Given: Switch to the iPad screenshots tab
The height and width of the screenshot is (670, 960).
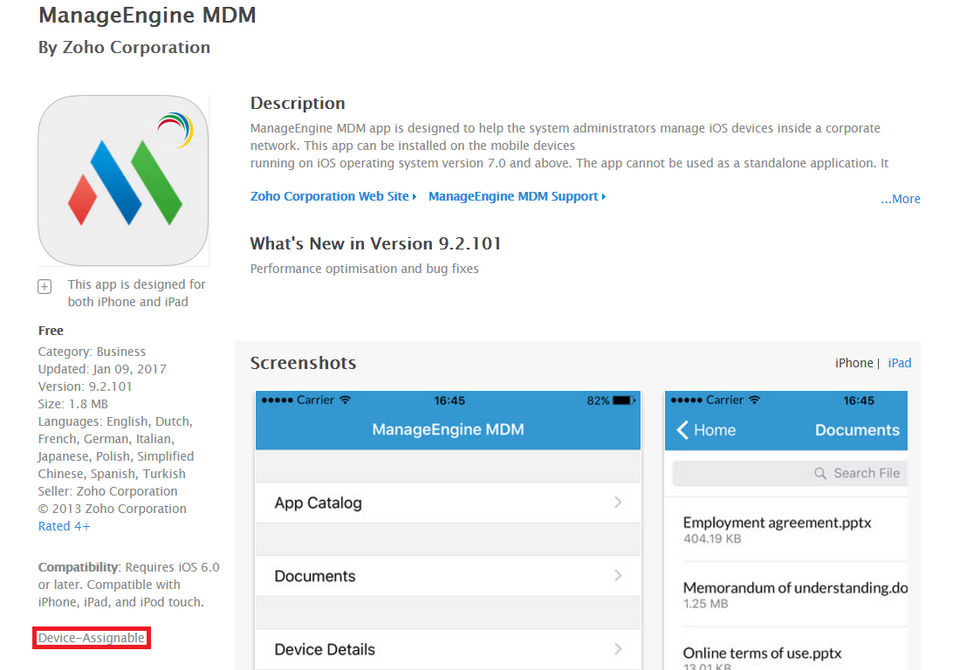Looking at the screenshot, I should click(900, 363).
